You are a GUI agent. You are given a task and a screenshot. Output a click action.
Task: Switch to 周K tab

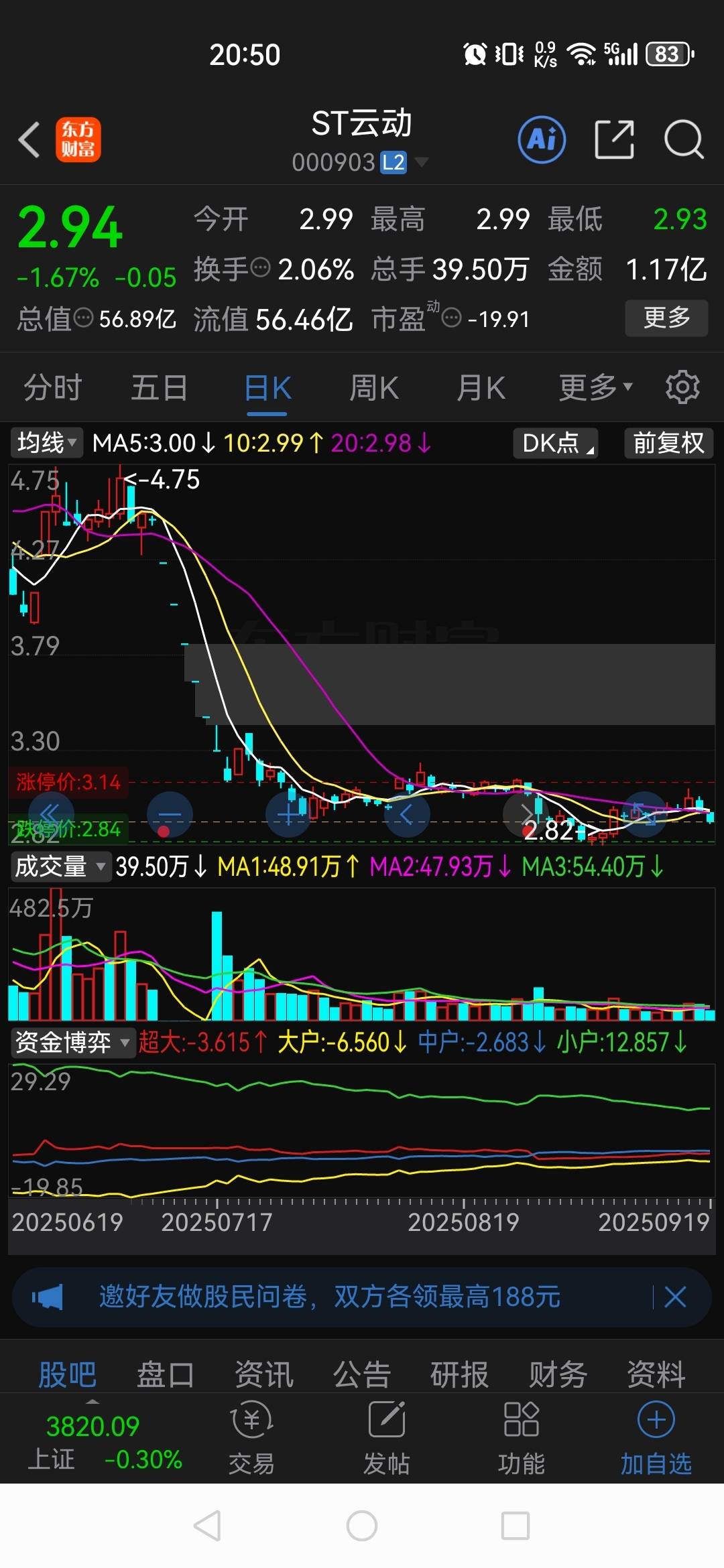click(x=374, y=387)
